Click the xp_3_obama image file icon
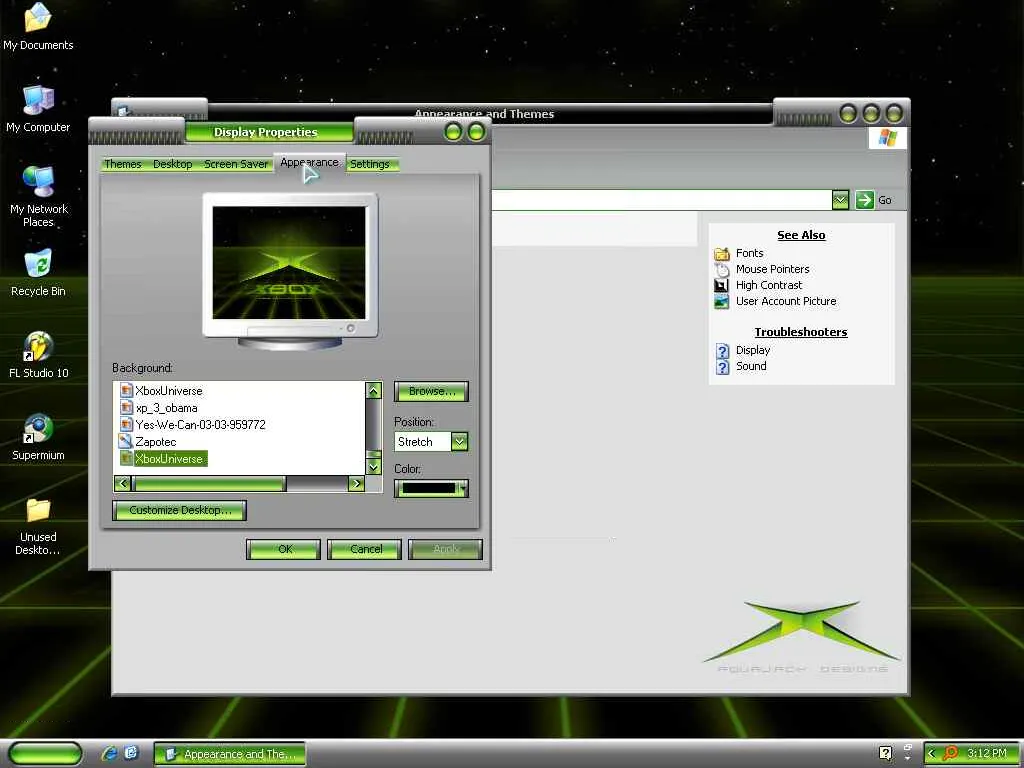 [126, 408]
